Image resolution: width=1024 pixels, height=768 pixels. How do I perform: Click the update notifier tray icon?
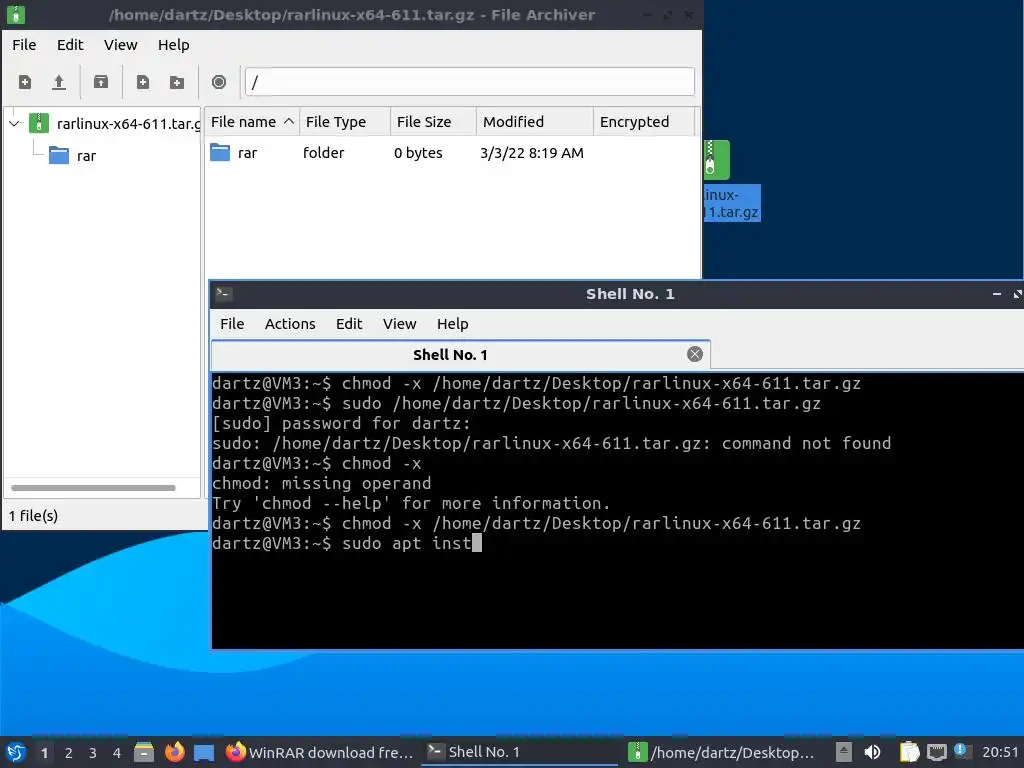click(961, 751)
